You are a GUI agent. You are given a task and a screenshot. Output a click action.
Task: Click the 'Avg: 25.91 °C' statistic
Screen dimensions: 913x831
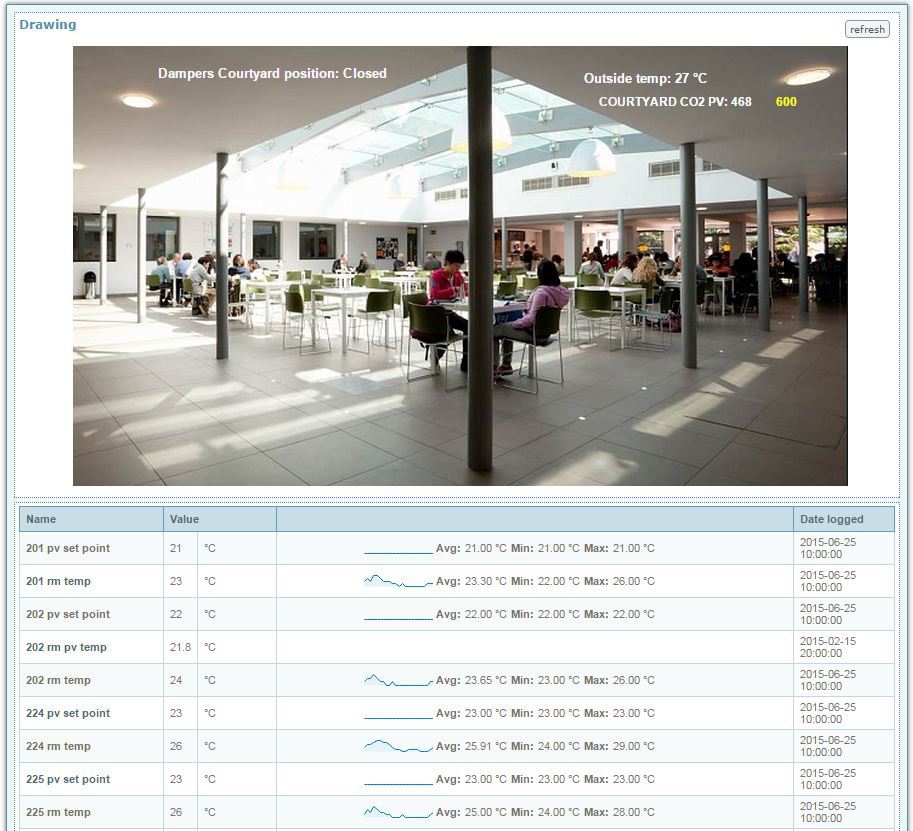[471, 746]
